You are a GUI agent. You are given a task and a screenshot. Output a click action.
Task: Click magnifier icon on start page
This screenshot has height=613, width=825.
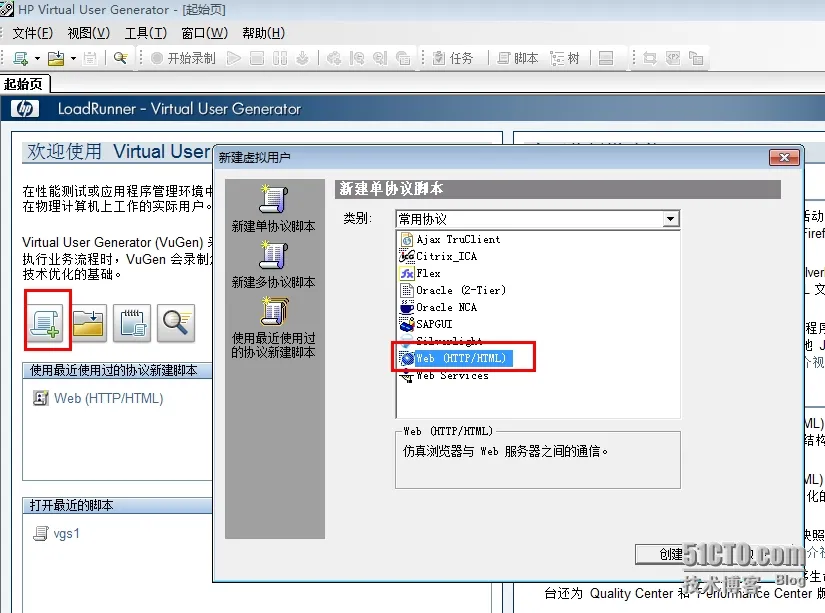coord(176,323)
